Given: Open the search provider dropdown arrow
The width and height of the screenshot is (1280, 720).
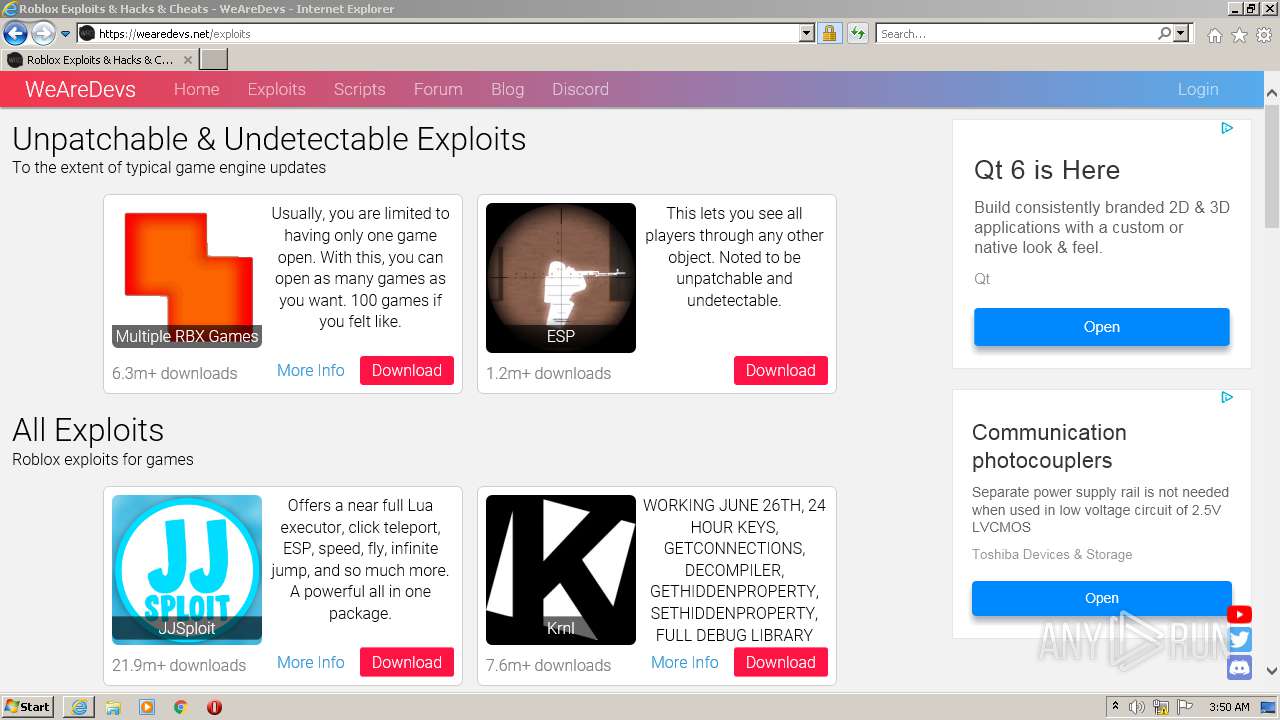Looking at the screenshot, I should (x=1181, y=33).
